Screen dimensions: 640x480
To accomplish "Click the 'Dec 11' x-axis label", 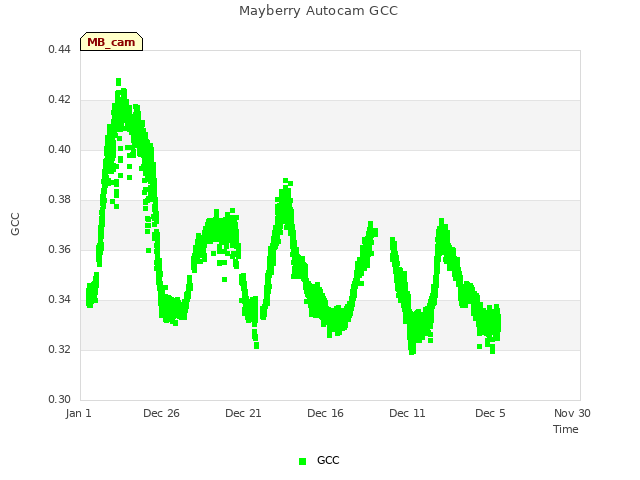I will 407,413.
